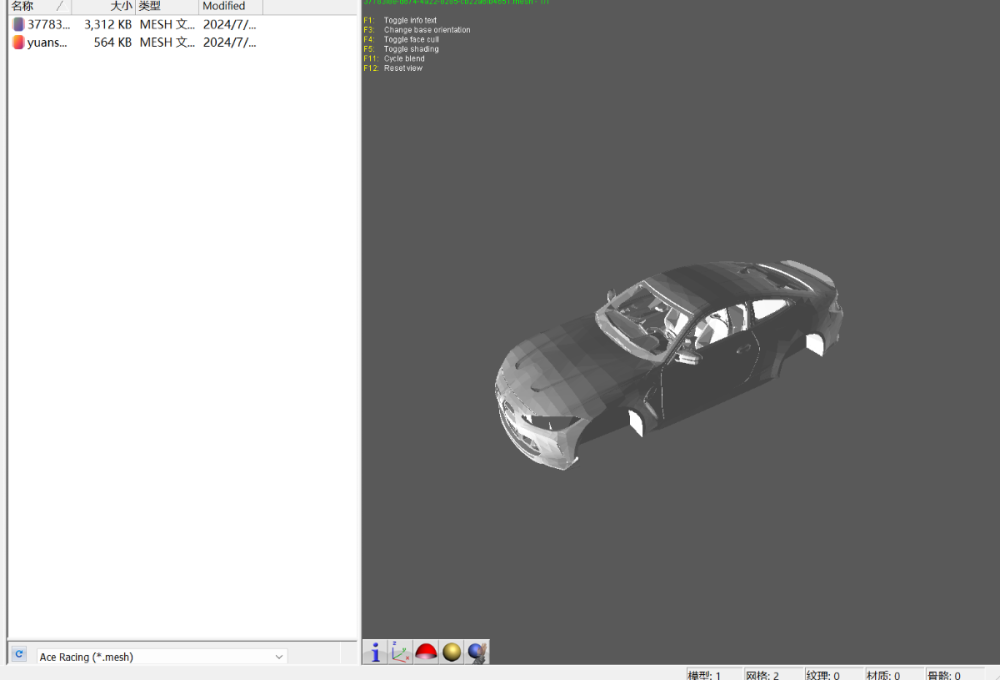Click the yuans mesh file icon
Screen dimensions: 1000x680
18,42
